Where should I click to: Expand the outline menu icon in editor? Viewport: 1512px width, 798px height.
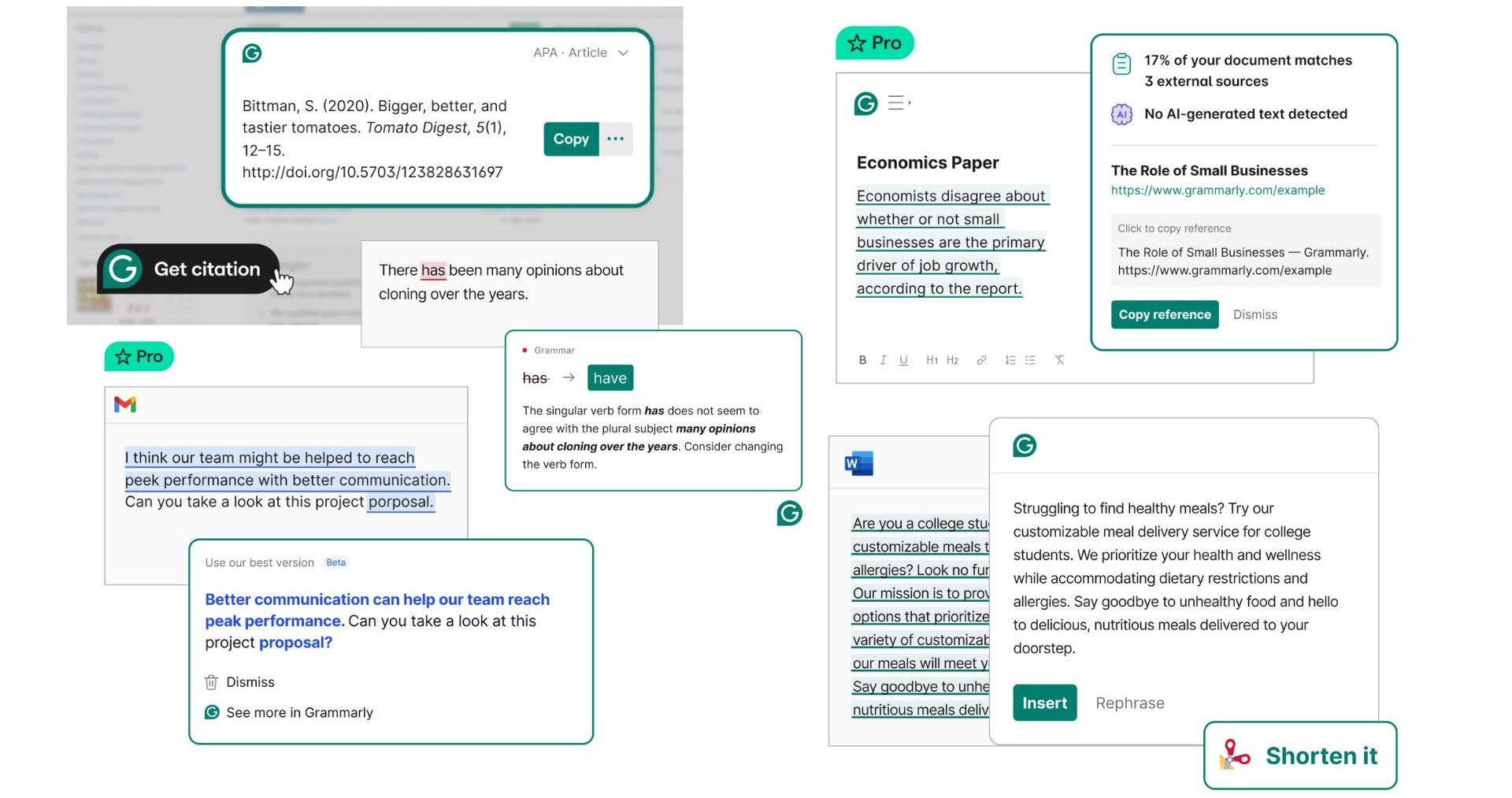click(x=899, y=103)
